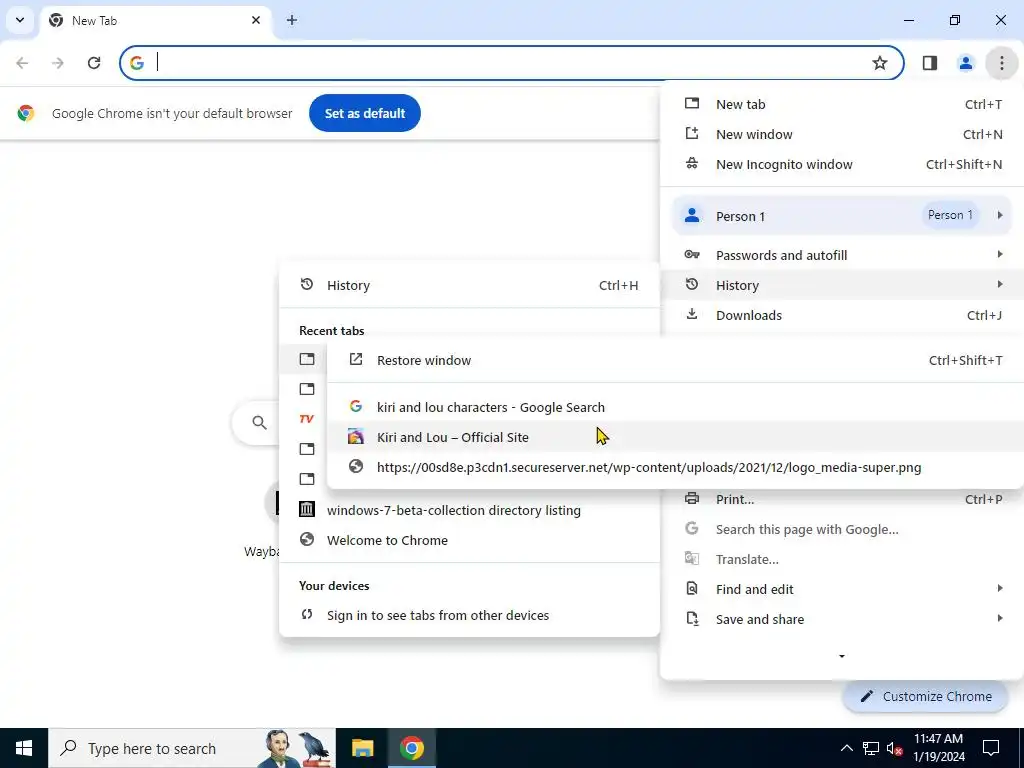Image resolution: width=1024 pixels, height=768 pixels.
Task: Open windows-7-beta-collection directory listing
Action: pos(469,510)
